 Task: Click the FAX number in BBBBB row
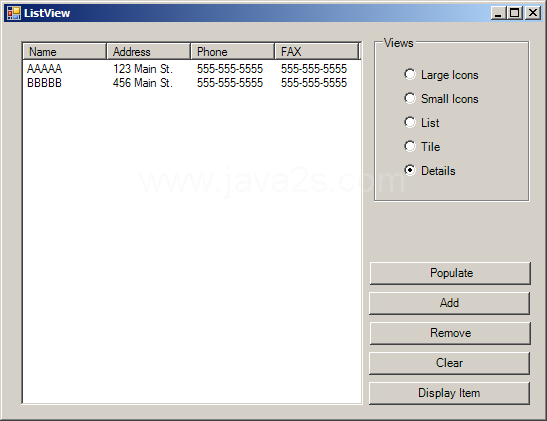pos(314,83)
